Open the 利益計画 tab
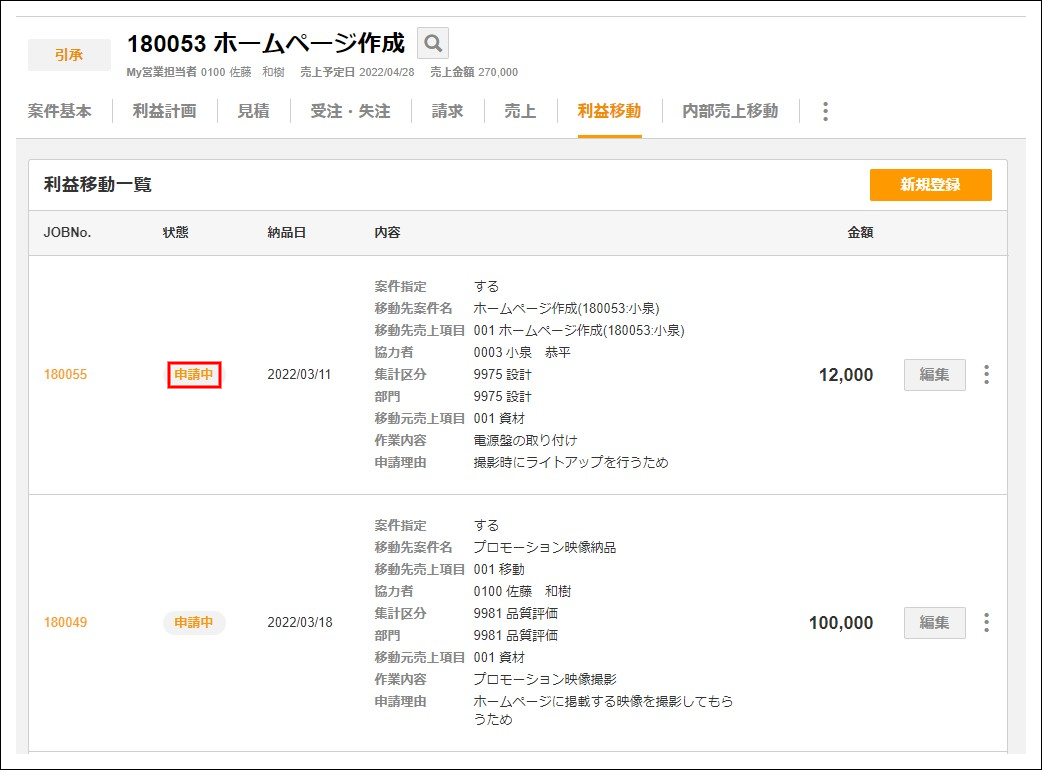Screen dimensions: 1042x770 point(164,112)
